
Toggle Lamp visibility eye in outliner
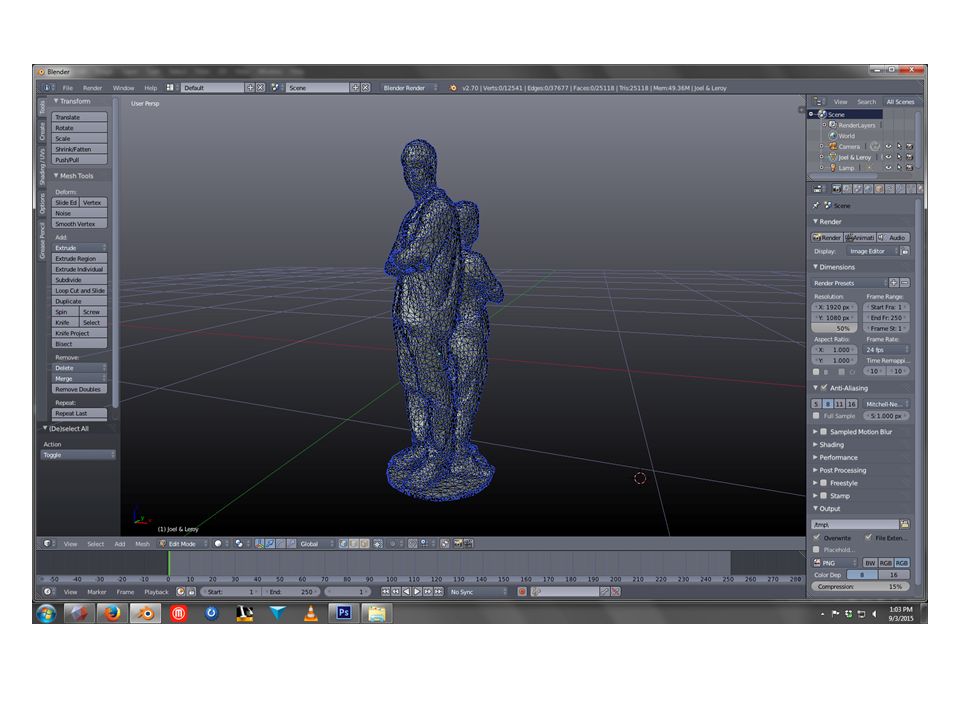pyautogui.click(x=888, y=168)
